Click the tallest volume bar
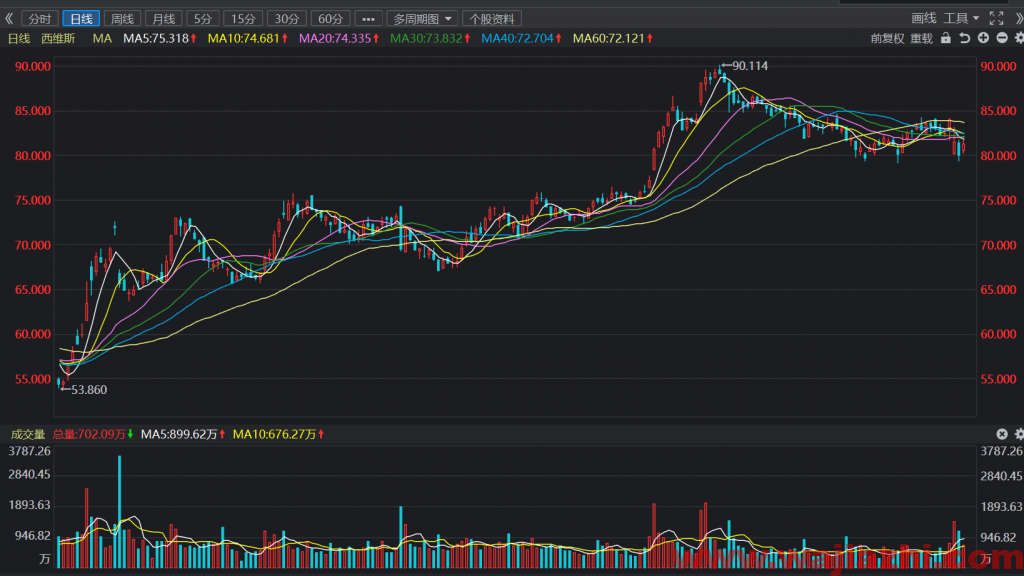1024x576 pixels. coord(120,511)
